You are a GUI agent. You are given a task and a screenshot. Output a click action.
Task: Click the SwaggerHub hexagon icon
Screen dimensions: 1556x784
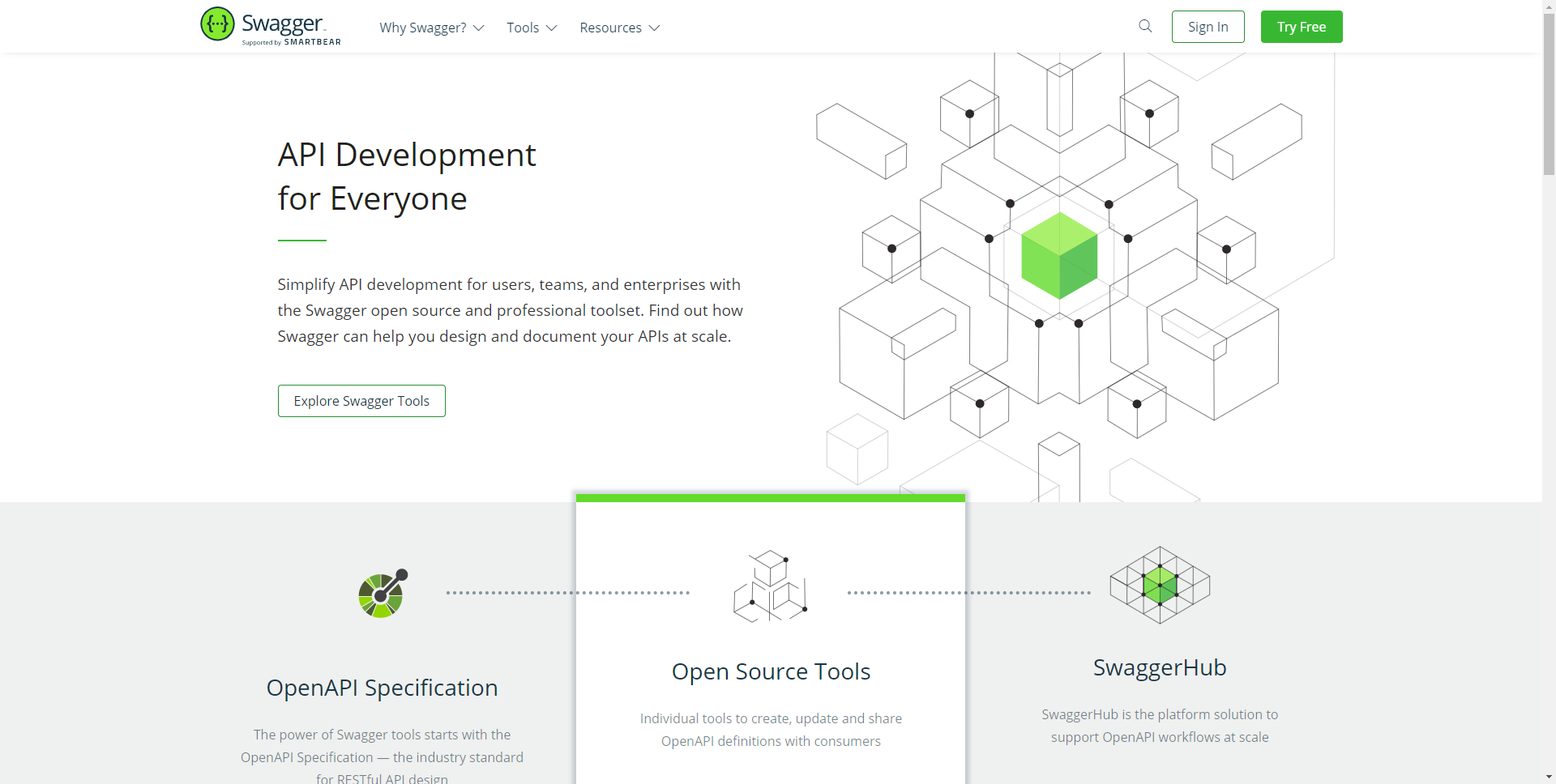[1160, 585]
